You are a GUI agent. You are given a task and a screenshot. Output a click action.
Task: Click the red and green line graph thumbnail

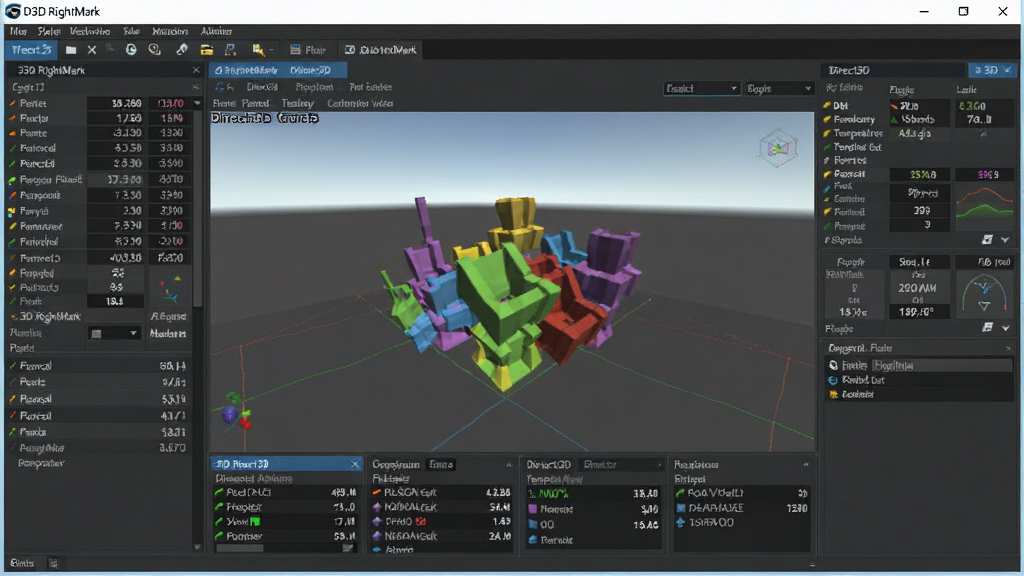[x=984, y=208]
